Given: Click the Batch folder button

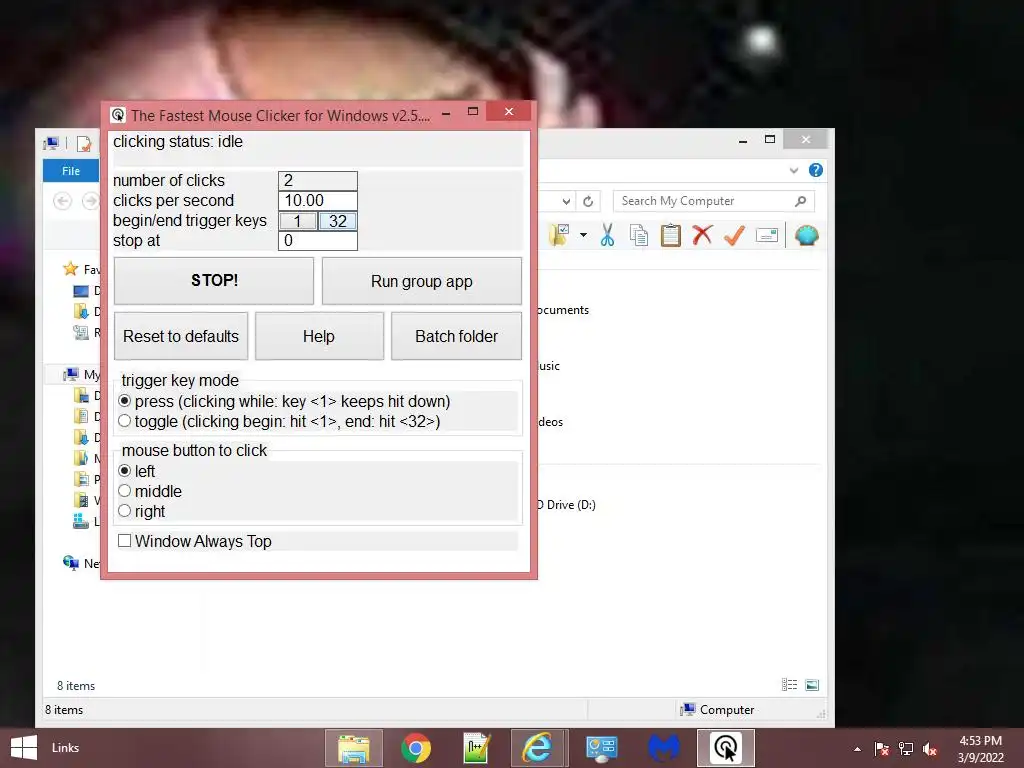Looking at the screenshot, I should [x=456, y=336].
